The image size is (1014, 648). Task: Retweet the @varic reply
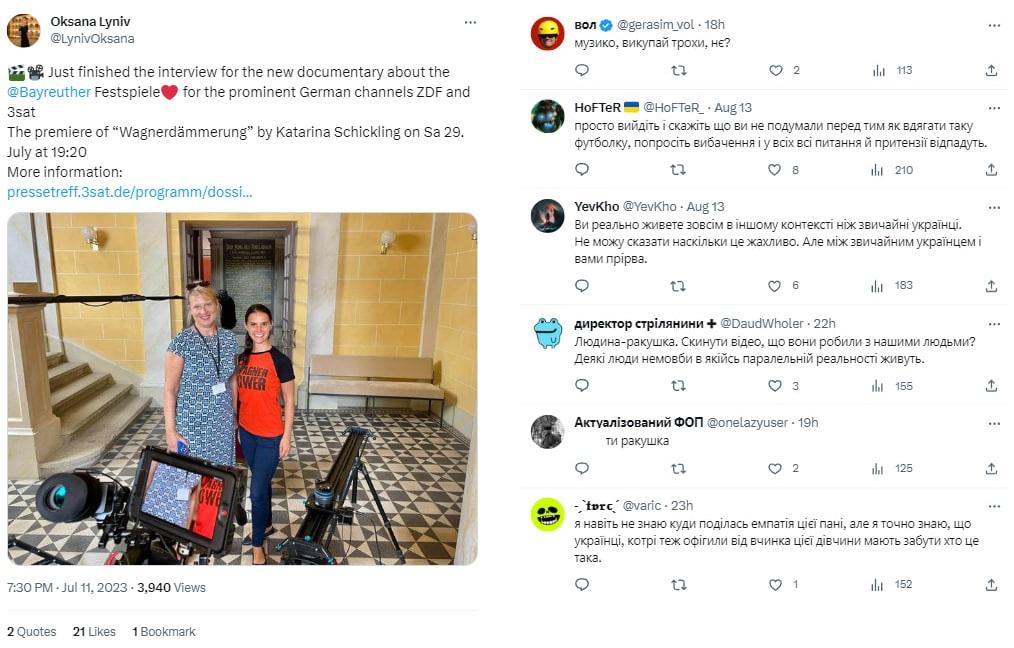[x=678, y=585]
